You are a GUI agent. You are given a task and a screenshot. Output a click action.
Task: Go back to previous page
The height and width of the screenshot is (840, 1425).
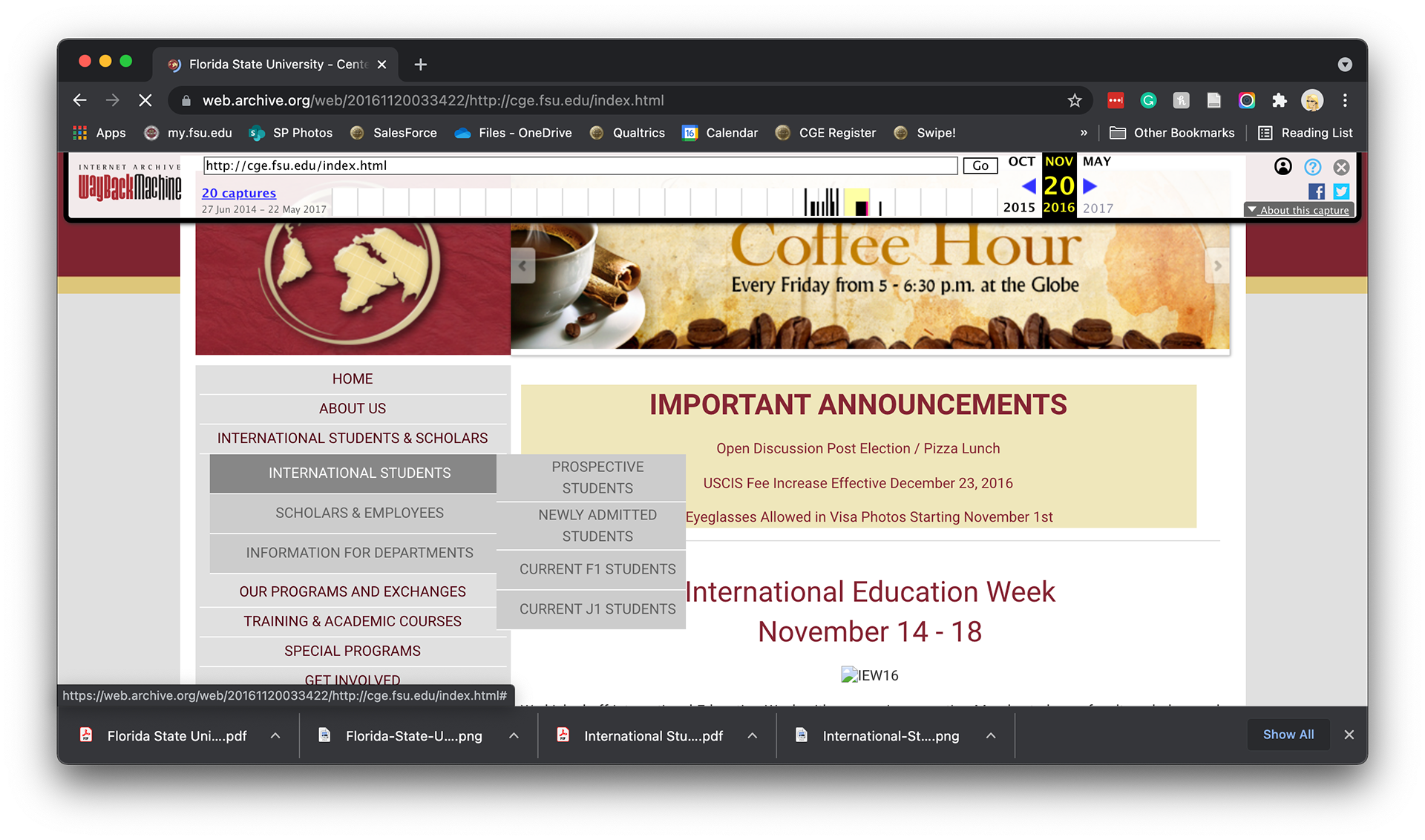pyautogui.click(x=80, y=100)
